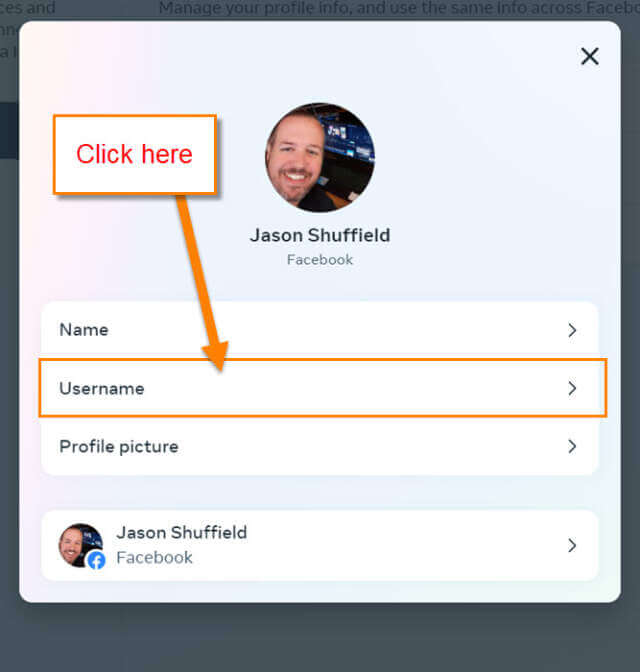Expand the Profile picture row chevron
The width and height of the screenshot is (640, 672).
572,447
